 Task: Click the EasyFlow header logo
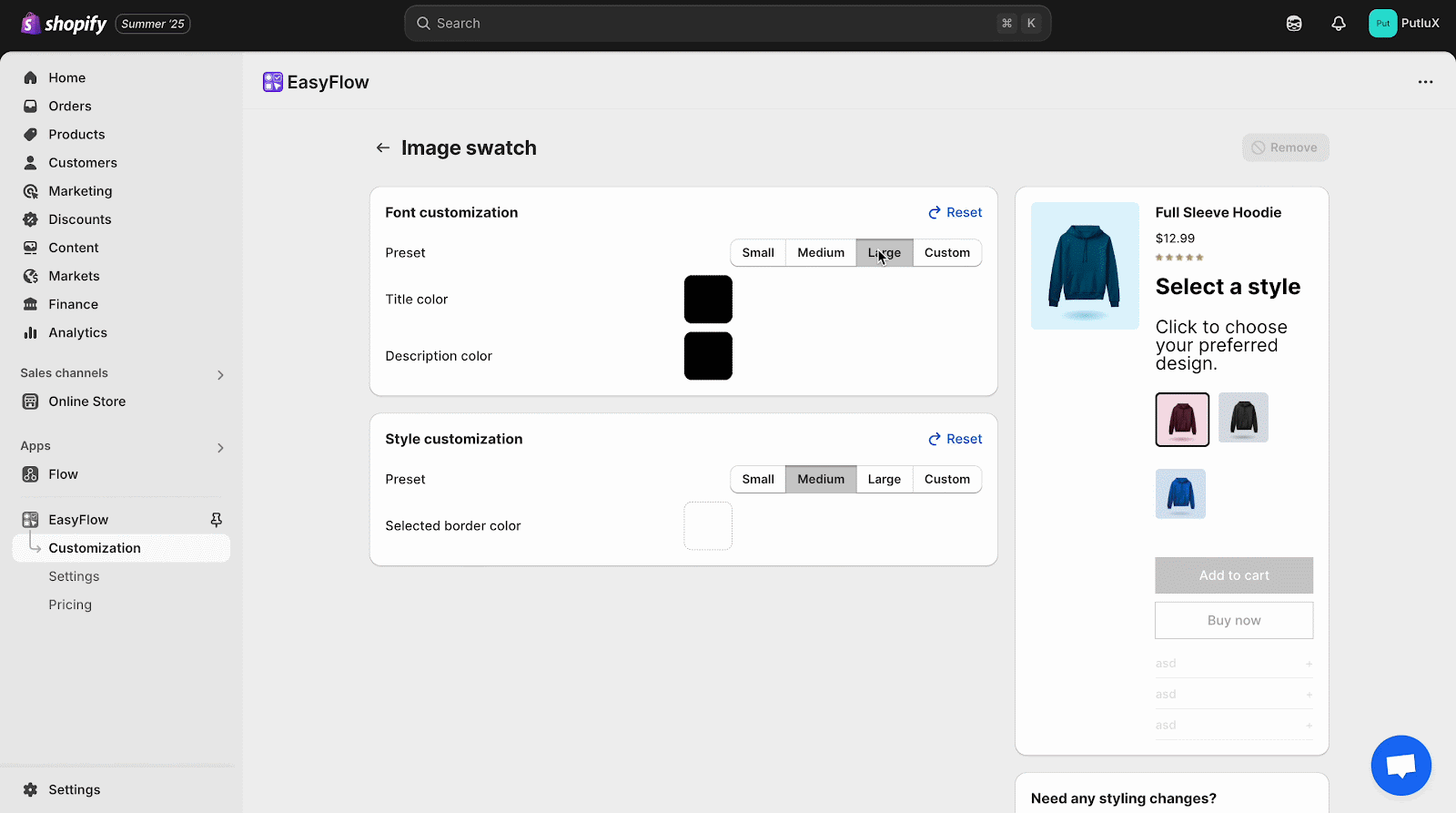pos(273,82)
